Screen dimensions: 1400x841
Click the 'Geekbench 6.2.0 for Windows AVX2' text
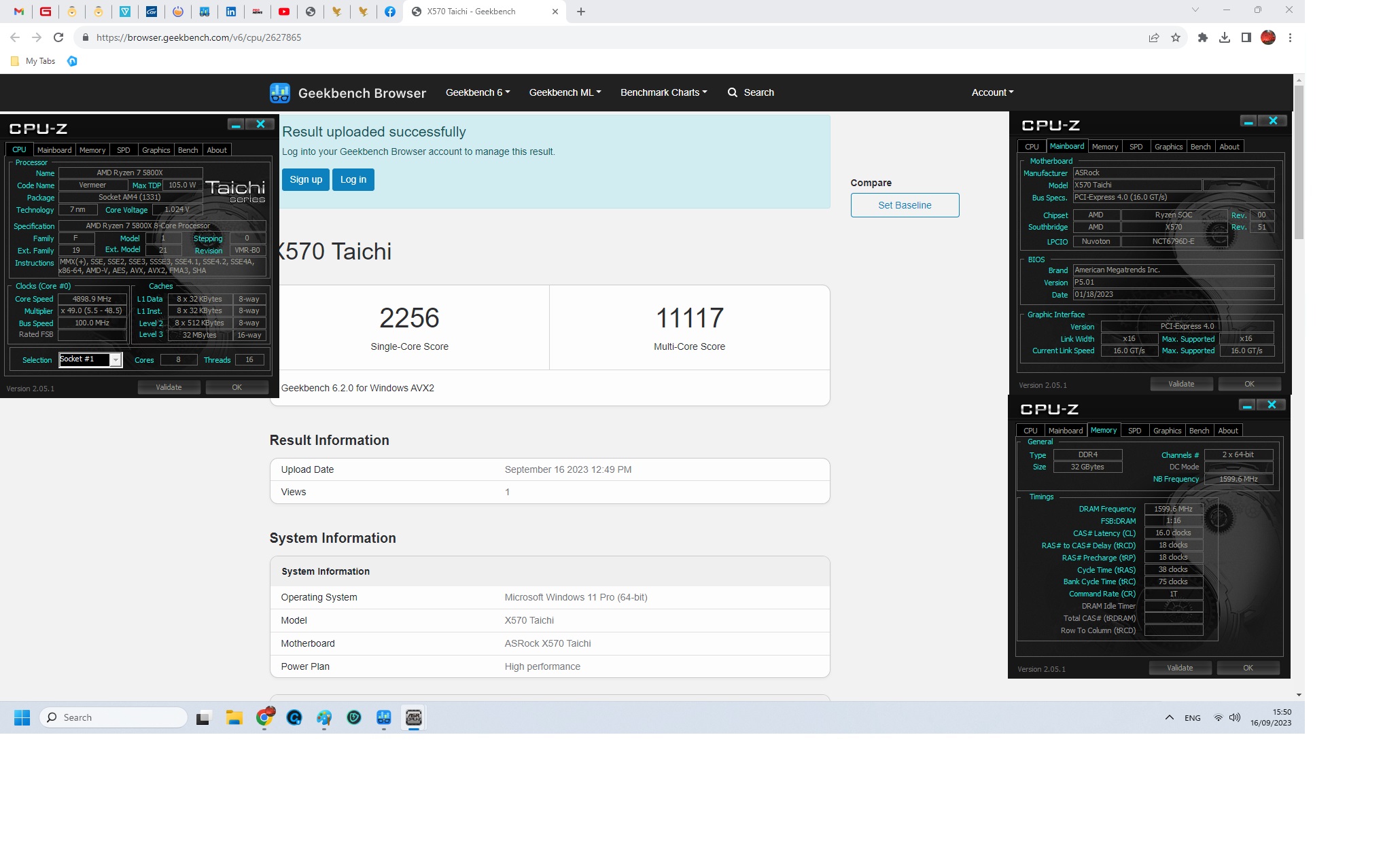357,388
